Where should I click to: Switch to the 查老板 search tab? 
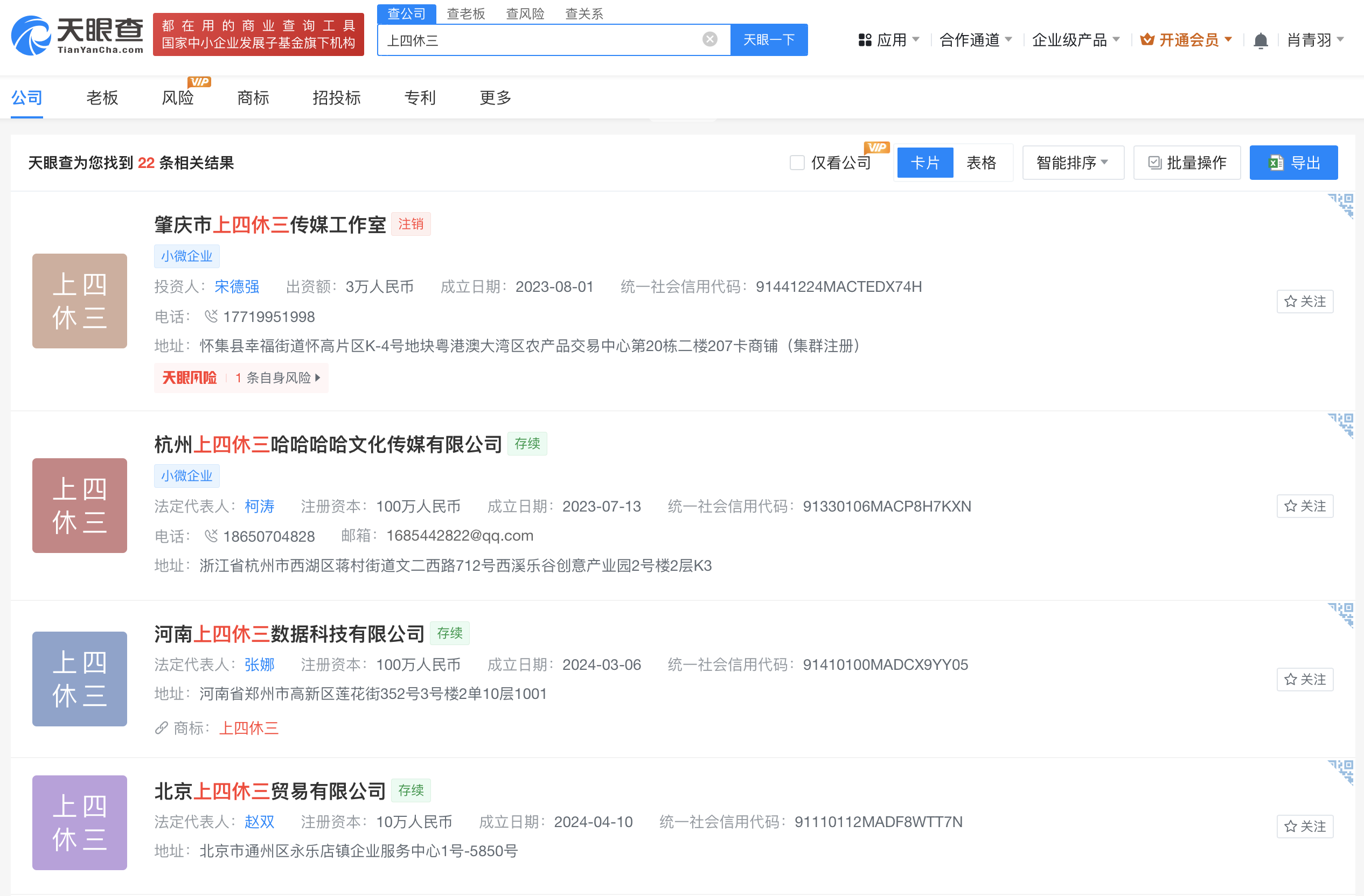pyautogui.click(x=466, y=14)
